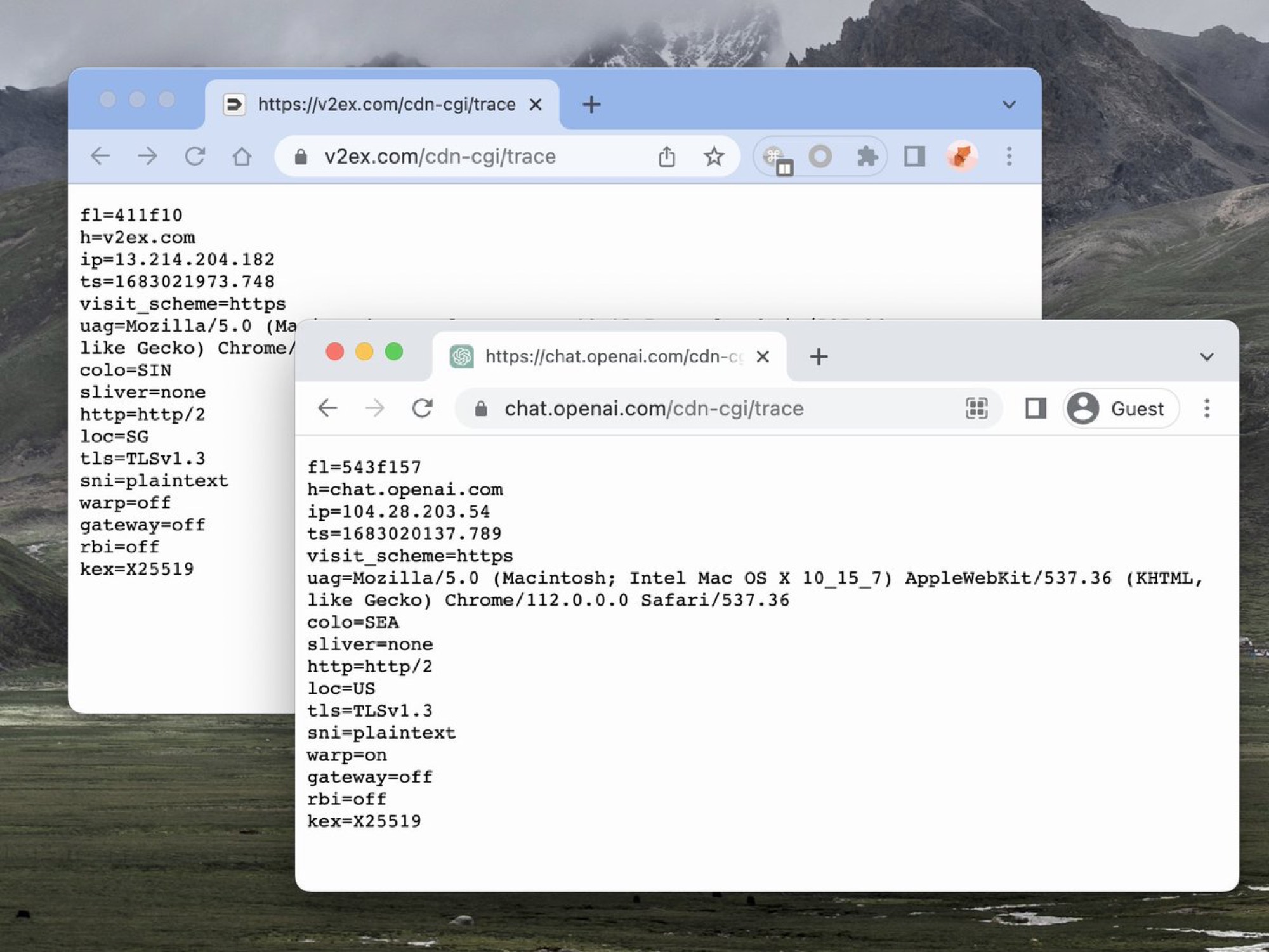Screen dimensions: 1269x952
Task: Open new tab in the OpenAI window
Action: pos(819,357)
